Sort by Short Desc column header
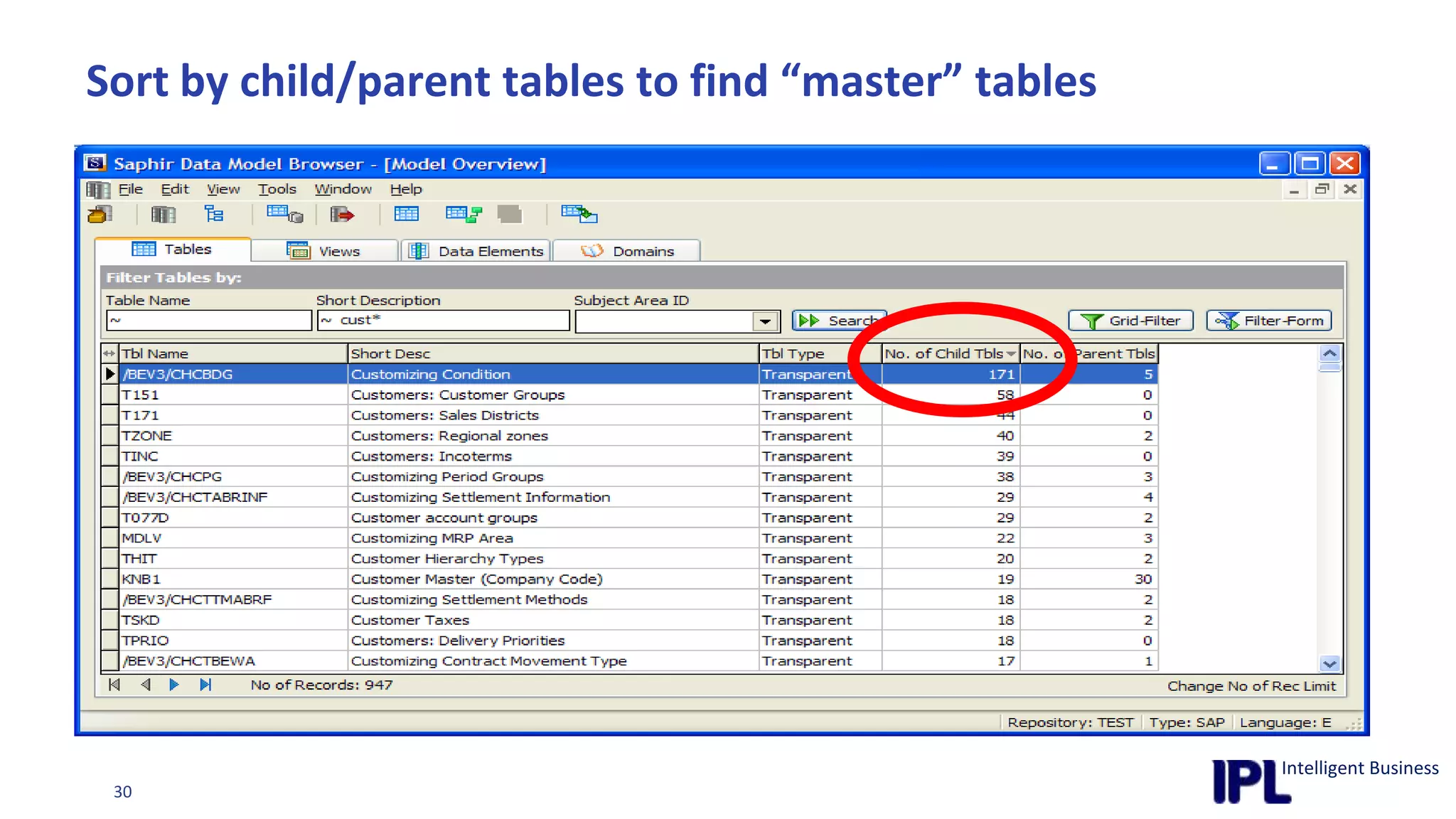The image size is (1456, 819). (554, 353)
